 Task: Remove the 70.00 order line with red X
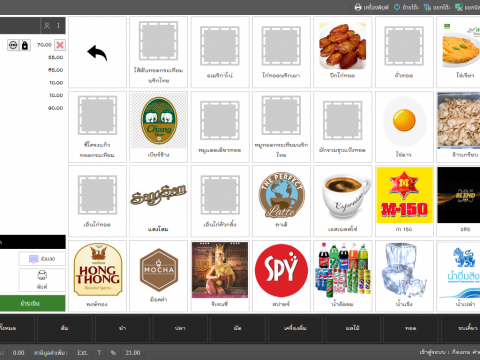pyautogui.click(x=60, y=45)
